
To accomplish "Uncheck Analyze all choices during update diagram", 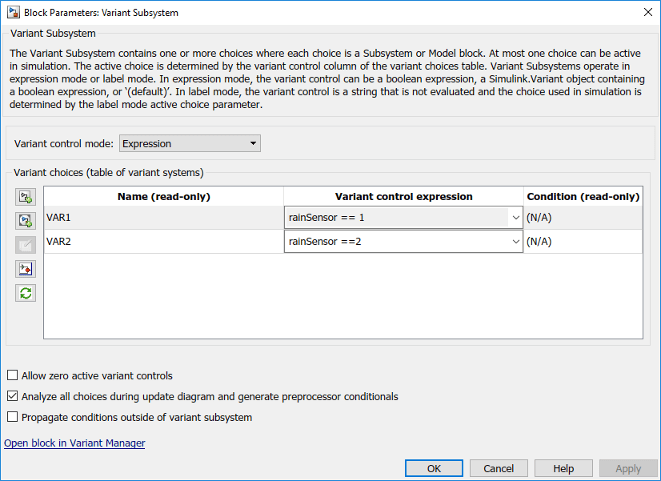I will 12,397.
